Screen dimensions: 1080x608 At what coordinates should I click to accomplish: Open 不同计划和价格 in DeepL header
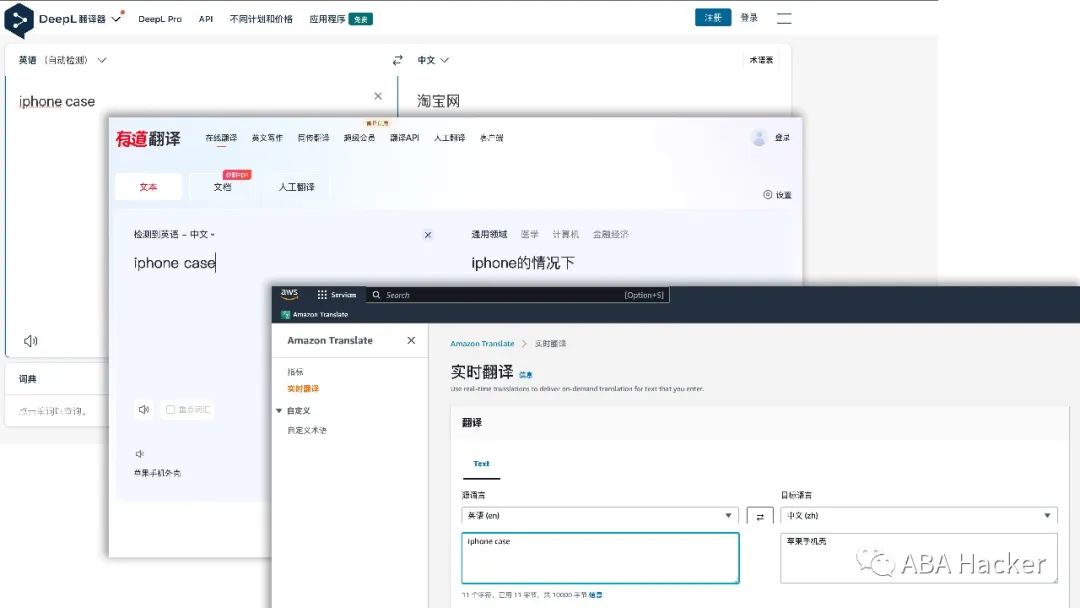(x=261, y=19)
